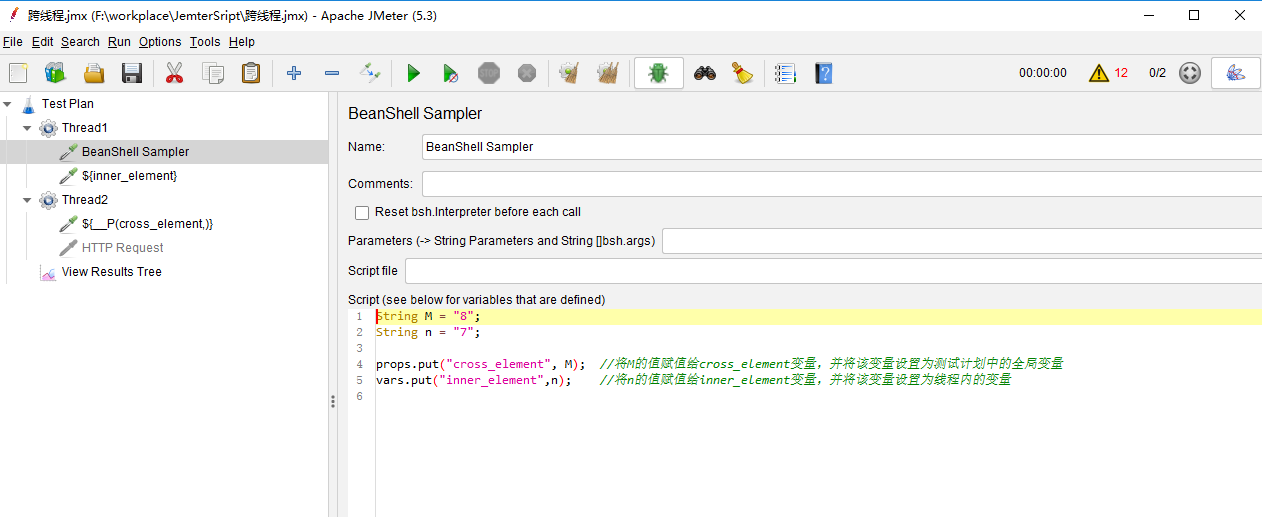Click the Reset search broom icon
Image resolution: width=1262 pixels, height=517 pixels.
click(742, 73)
